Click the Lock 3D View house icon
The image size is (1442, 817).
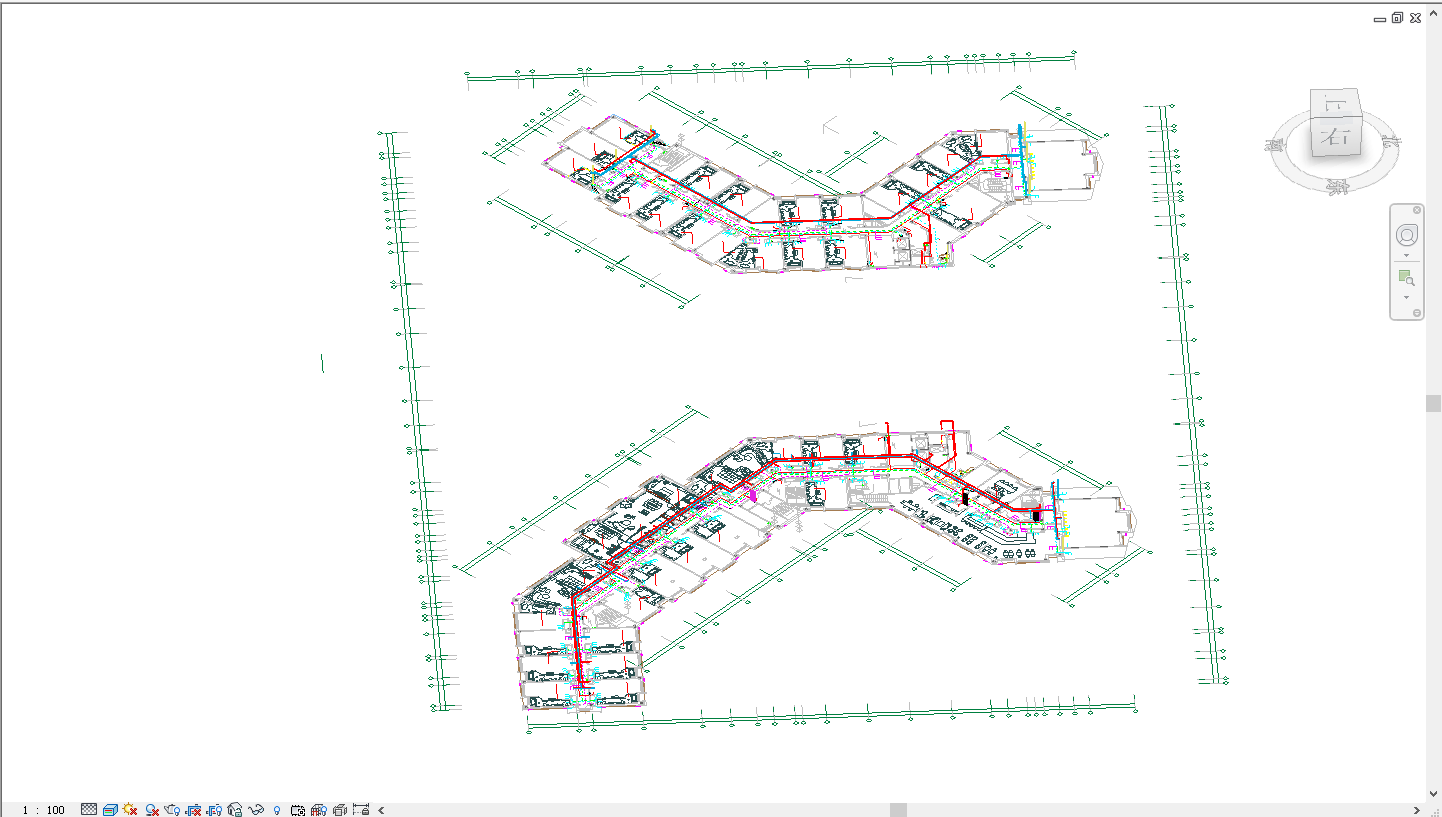click(235, 810)
